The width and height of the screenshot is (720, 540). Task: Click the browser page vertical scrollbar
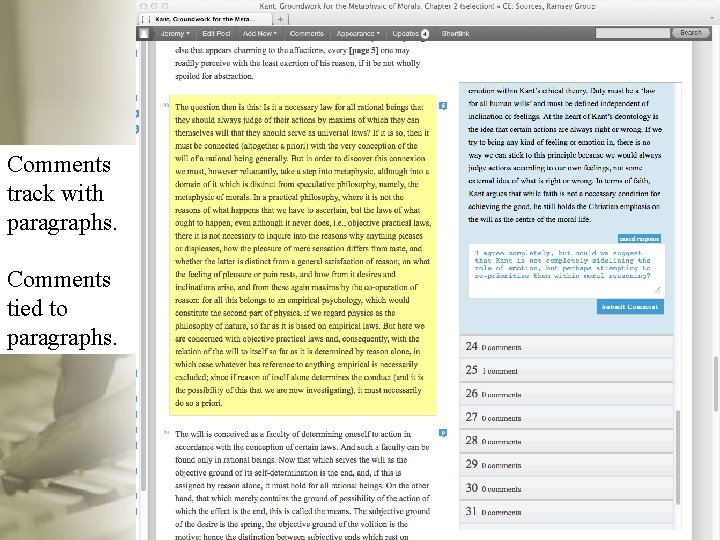click(716, 383)
